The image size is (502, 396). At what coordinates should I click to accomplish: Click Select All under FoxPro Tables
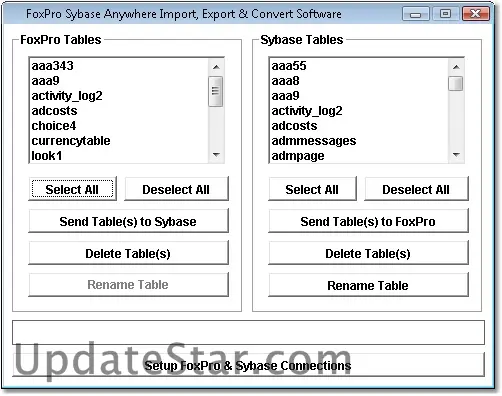click(72, 189)
